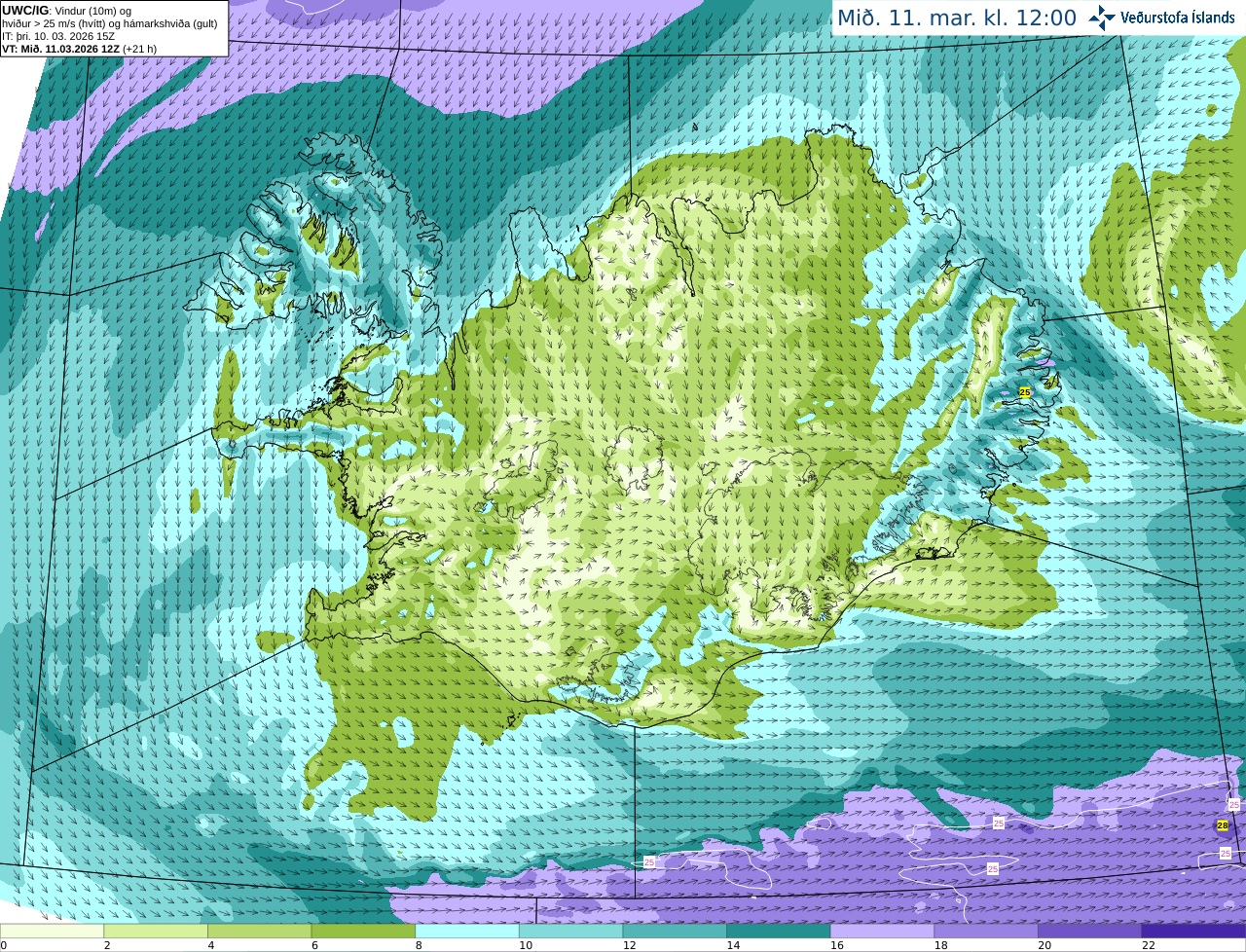Image resolution: width=1246 pixels, height=952 pixels.
Task: Click the legend value 6
Action: (x=315, y=945)
